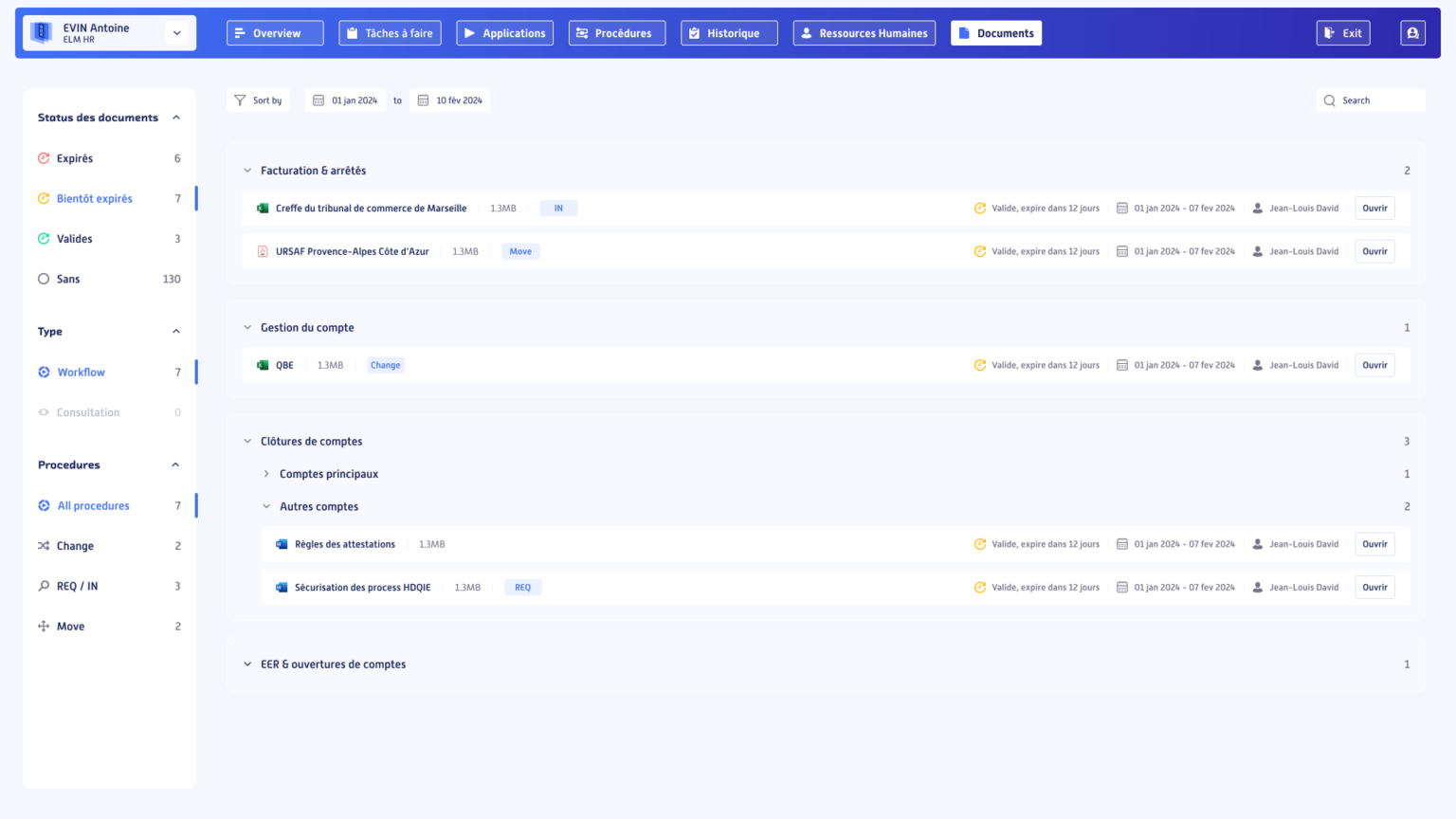Click Ouvrir on the URSAF document
Screen dimensions: 1456x819
1374,251
